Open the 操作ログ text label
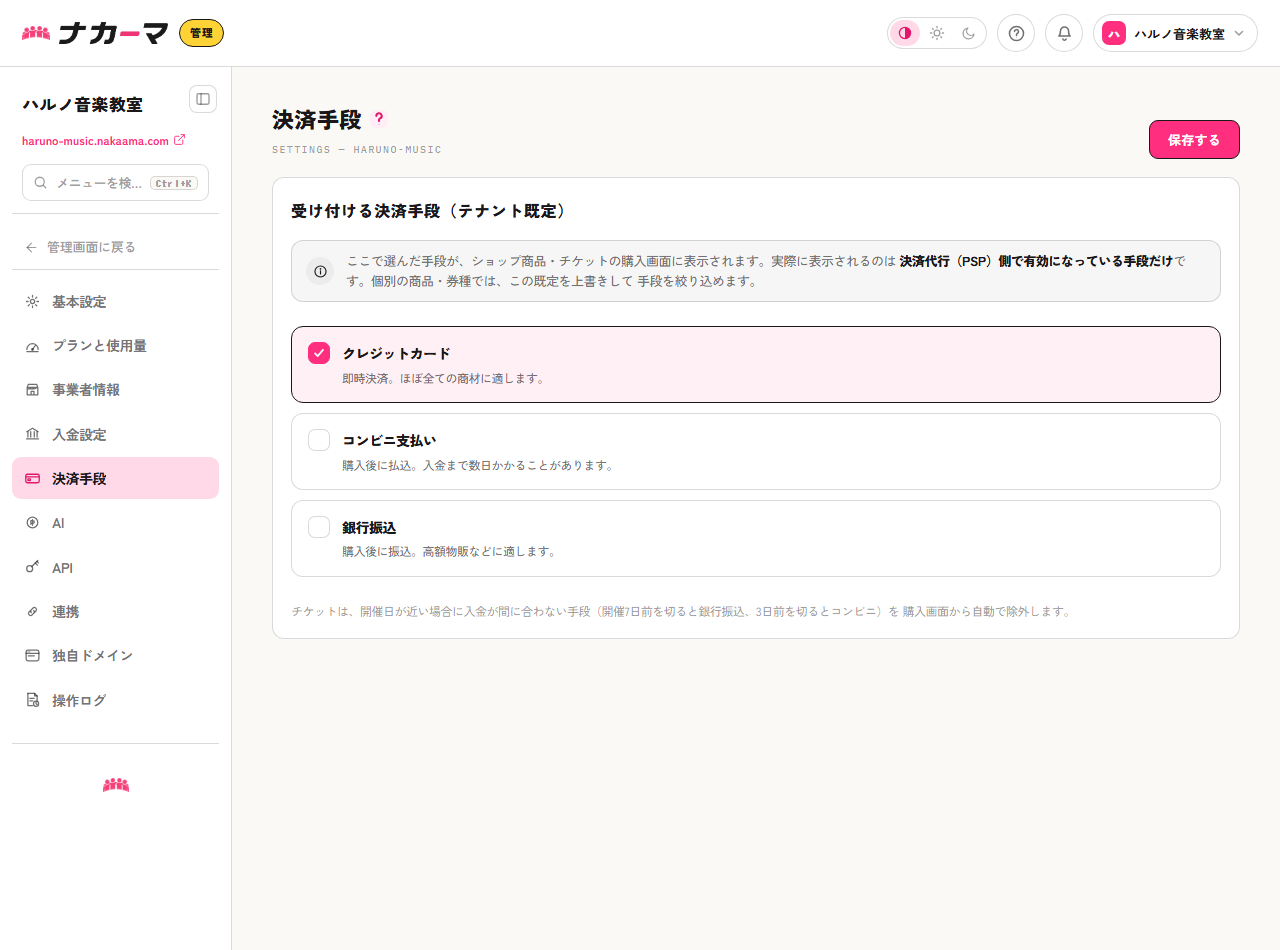Image resolution: width=1280 pixels, height=950 pixels. click(79, 700)
